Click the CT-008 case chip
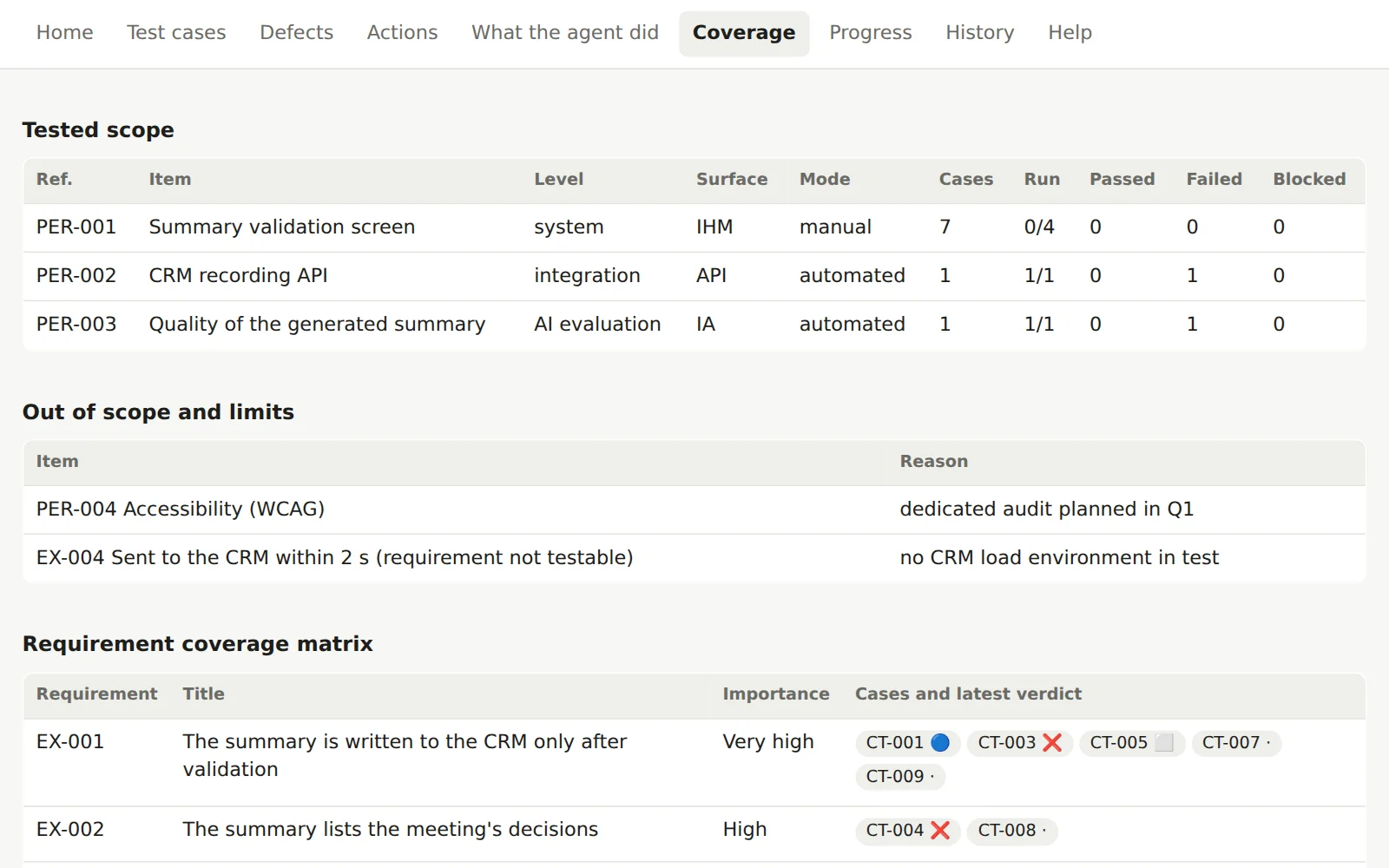This screenshot has height=868, width=1389. 1011,831
